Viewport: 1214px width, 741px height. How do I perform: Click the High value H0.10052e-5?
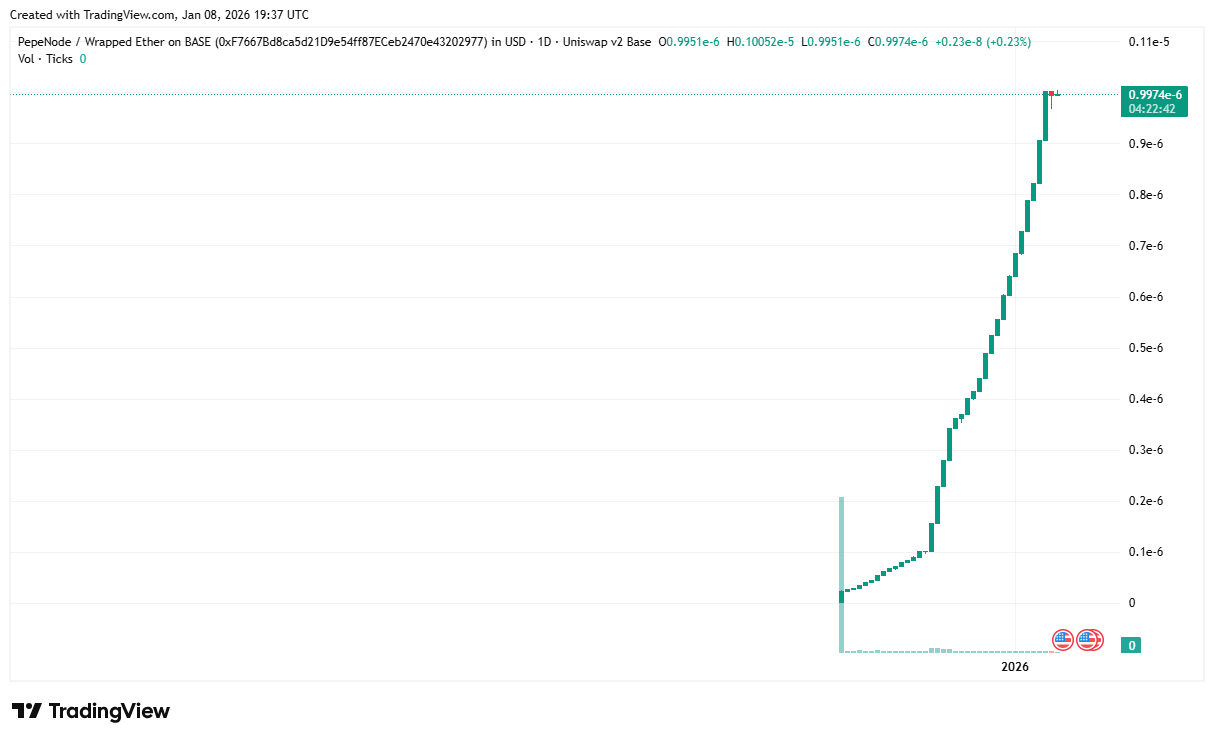761,42
